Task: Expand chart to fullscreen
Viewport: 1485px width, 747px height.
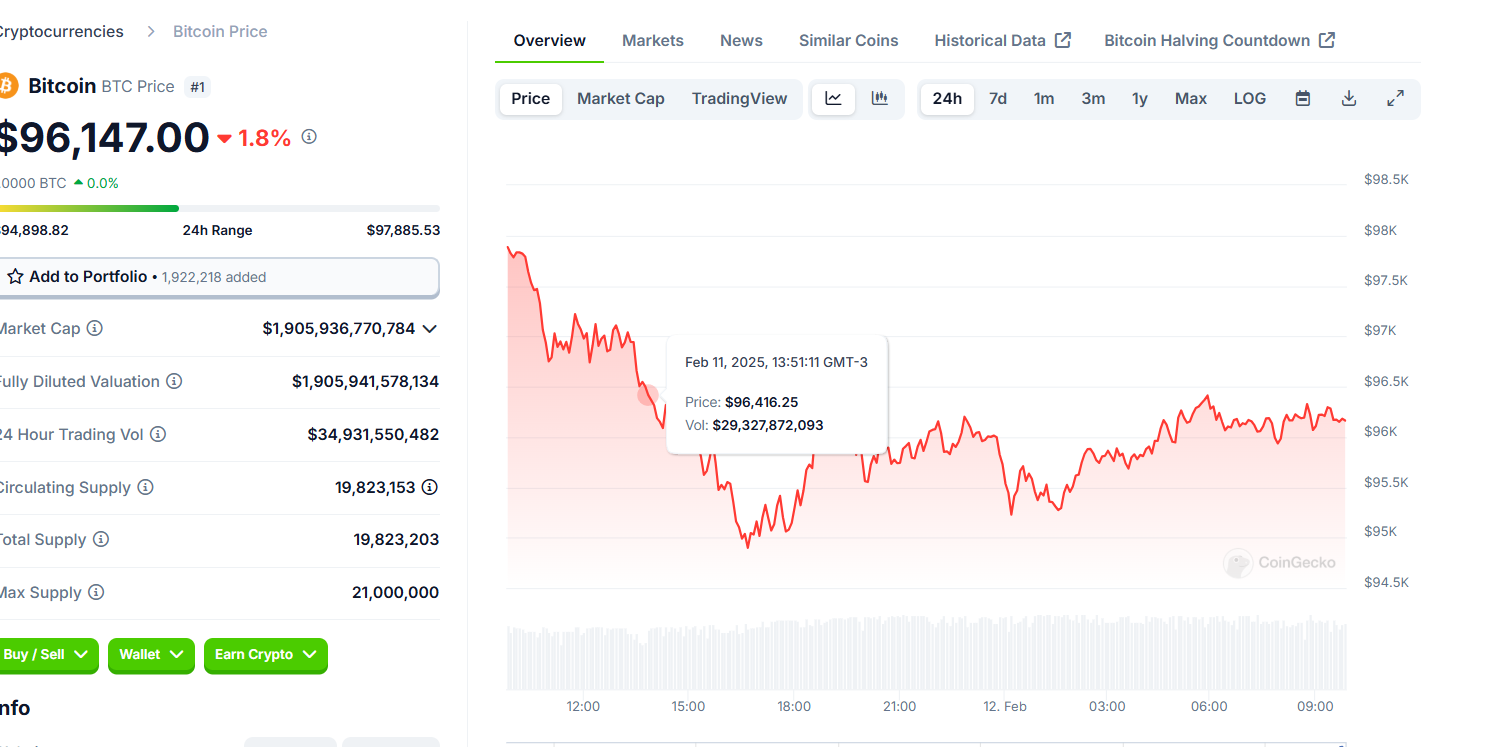Action: [1395, 98]
